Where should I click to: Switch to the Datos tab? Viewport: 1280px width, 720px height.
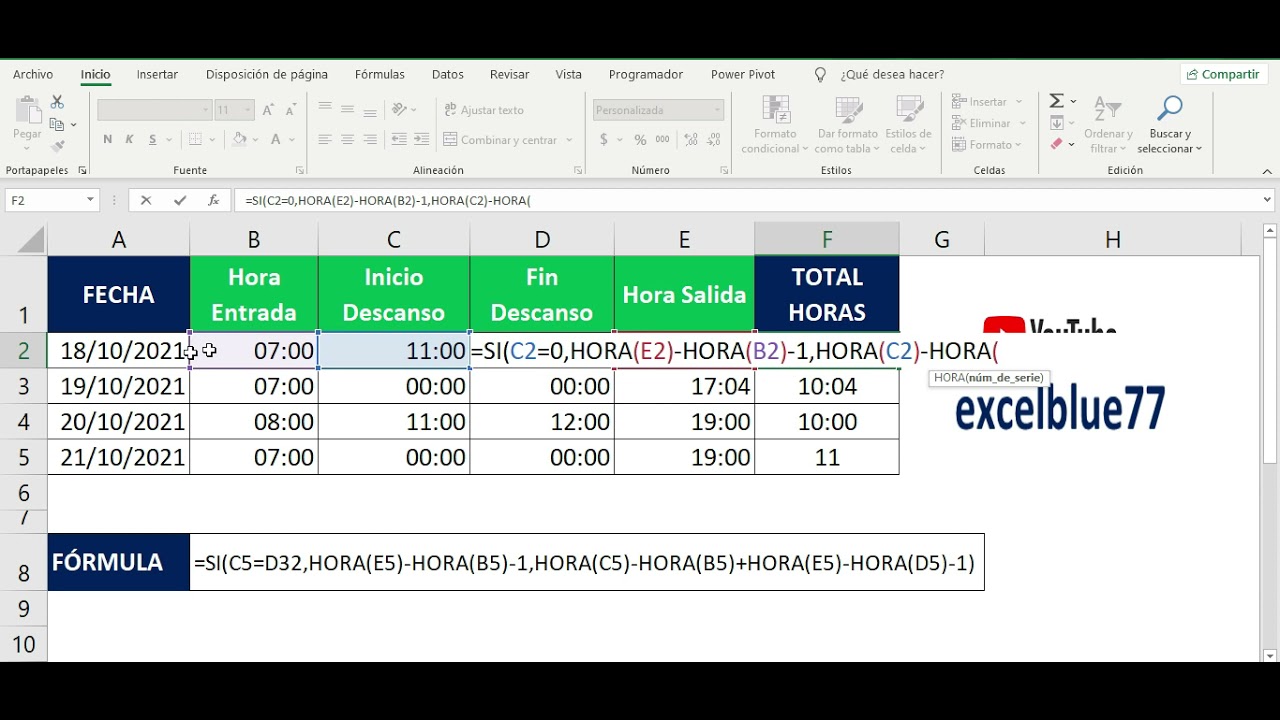(x=448, y=75)
